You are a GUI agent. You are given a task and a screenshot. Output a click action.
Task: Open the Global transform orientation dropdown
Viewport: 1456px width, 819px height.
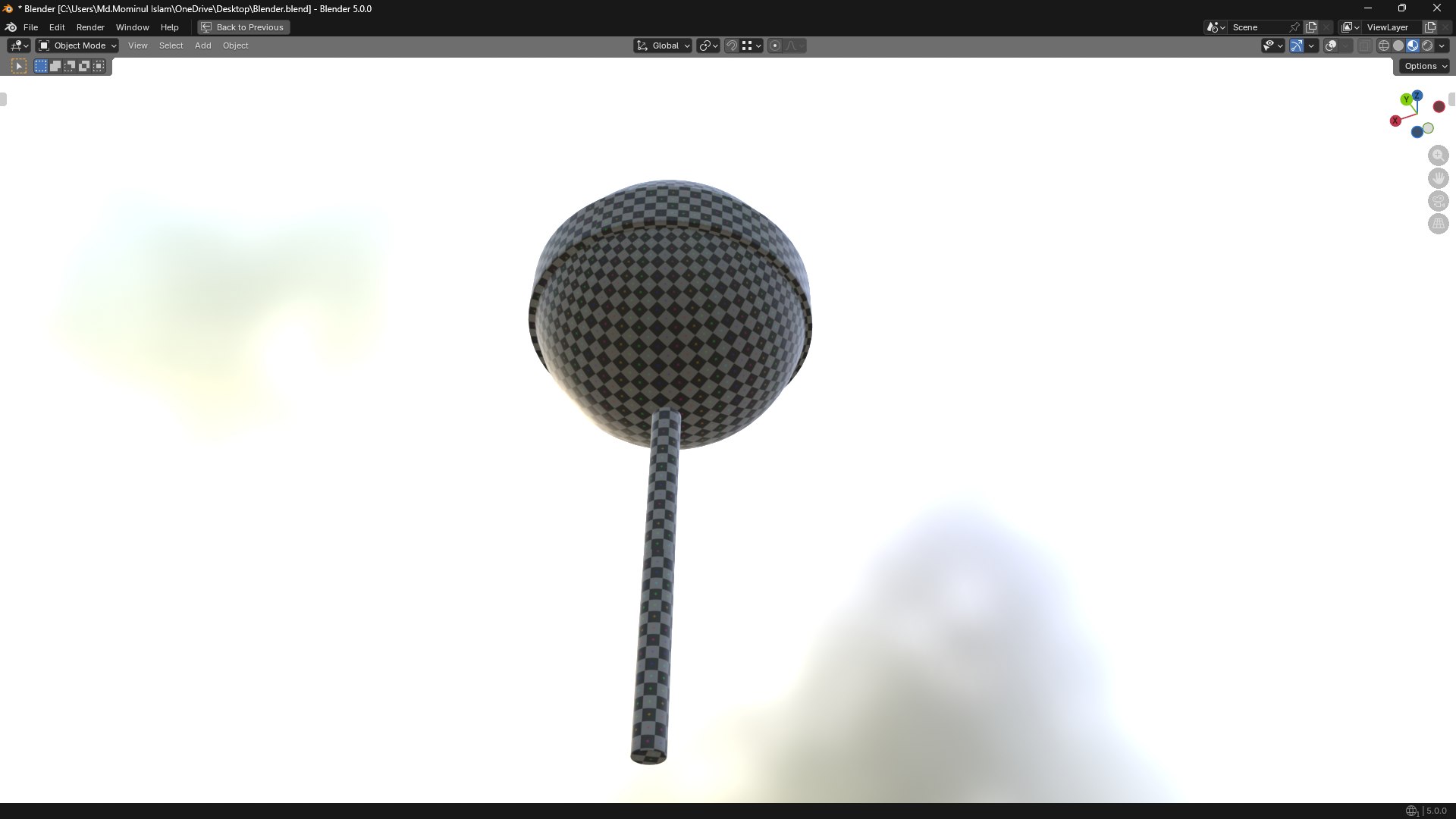[x=663, y=45]
